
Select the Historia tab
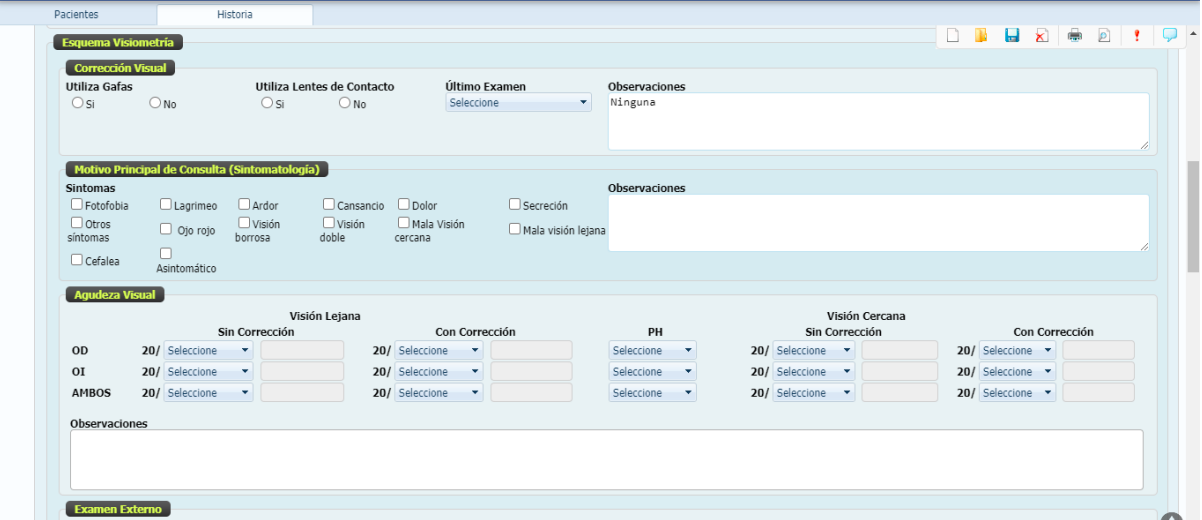point(235,15)
